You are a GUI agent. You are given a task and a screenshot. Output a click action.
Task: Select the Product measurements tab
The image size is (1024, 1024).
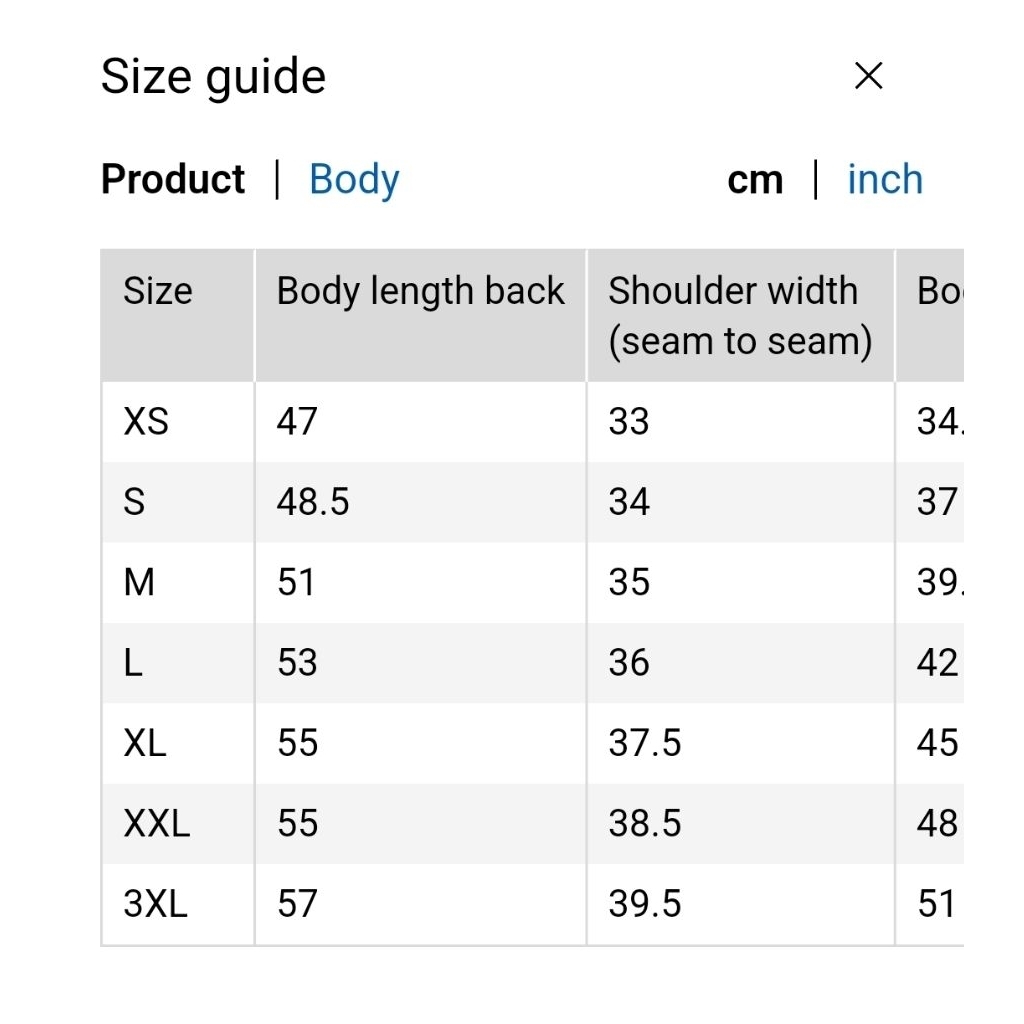(x=173, y=180)
